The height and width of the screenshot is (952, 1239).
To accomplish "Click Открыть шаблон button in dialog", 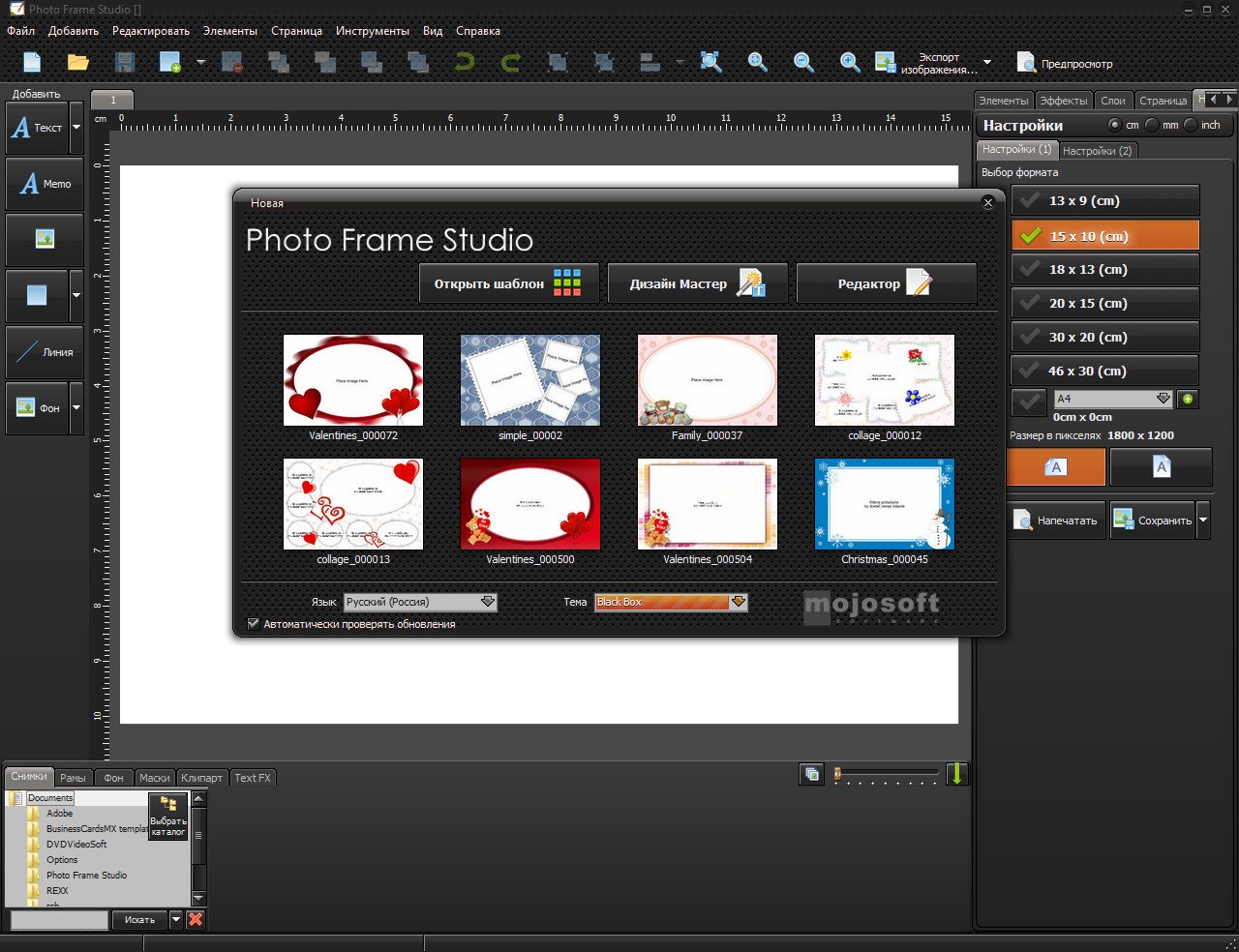I will click(509, 283).
